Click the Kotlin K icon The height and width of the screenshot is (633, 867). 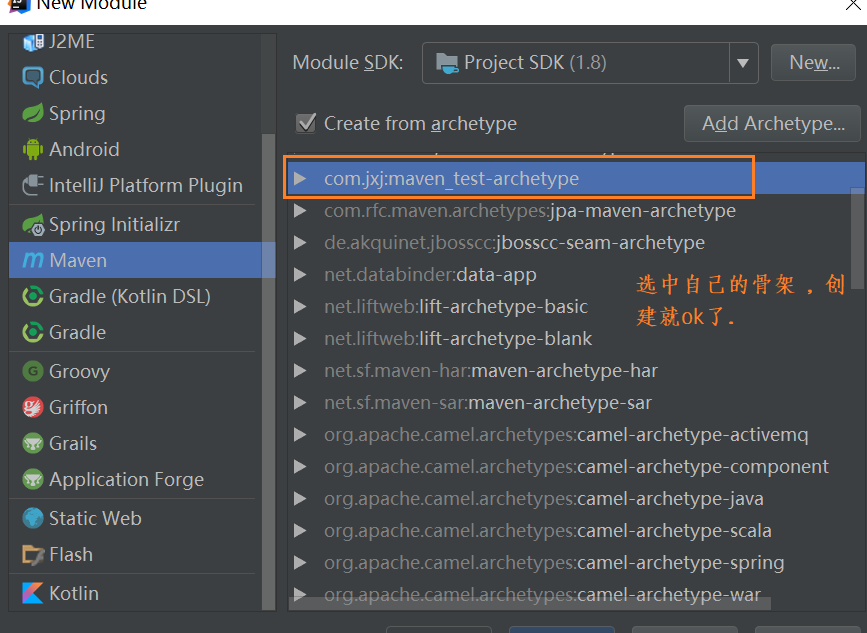pos(33,593)
